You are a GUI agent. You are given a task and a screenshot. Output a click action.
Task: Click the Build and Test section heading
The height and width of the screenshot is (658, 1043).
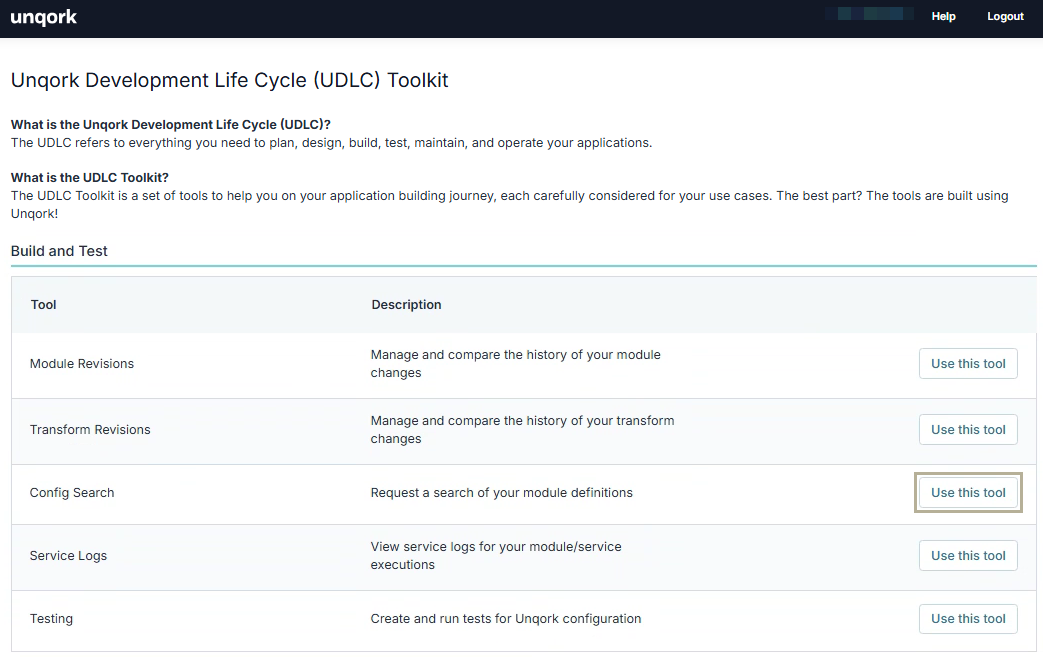click(x=58, y=251)
